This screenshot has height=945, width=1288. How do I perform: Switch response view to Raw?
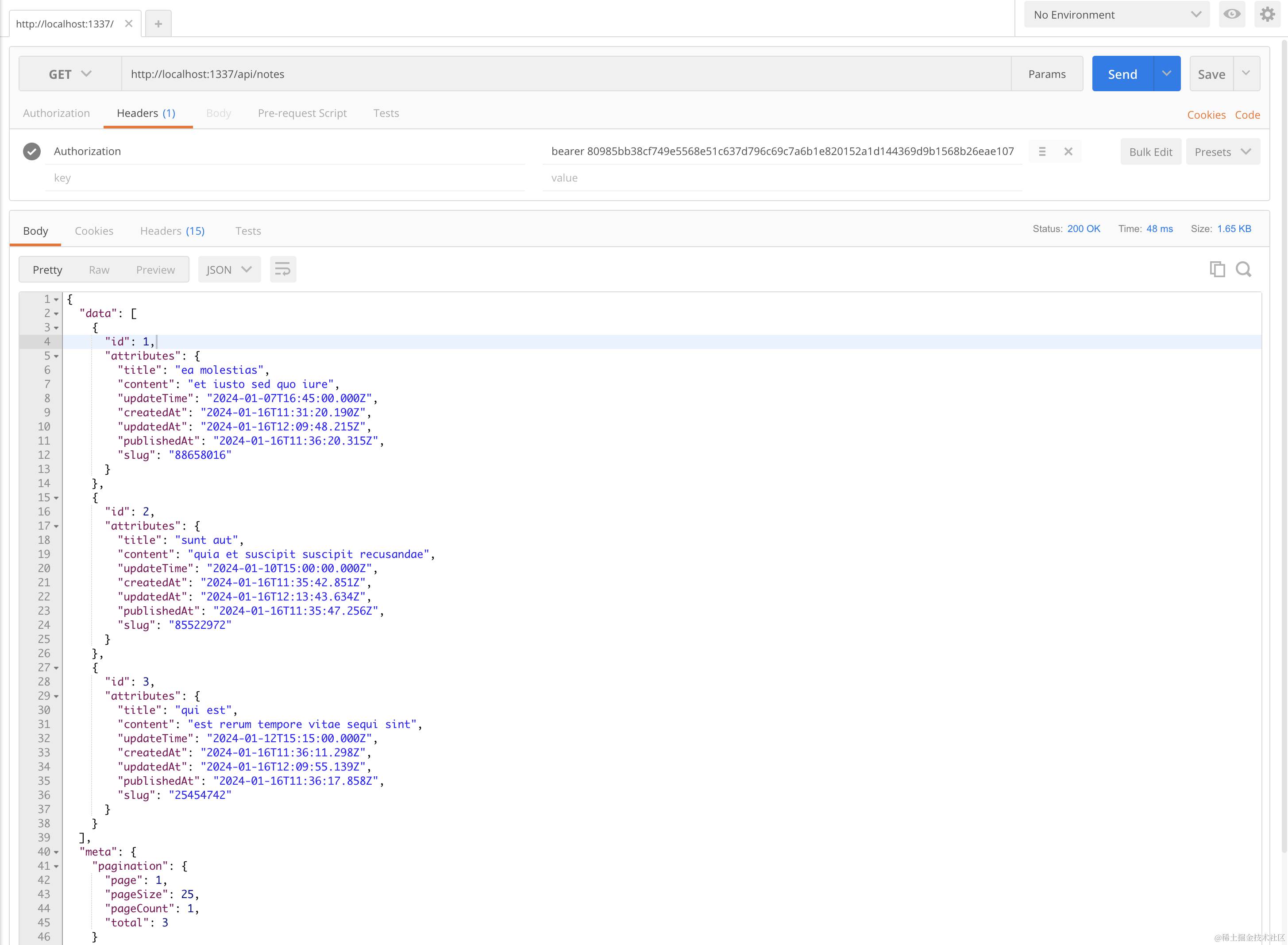point(99,270)
